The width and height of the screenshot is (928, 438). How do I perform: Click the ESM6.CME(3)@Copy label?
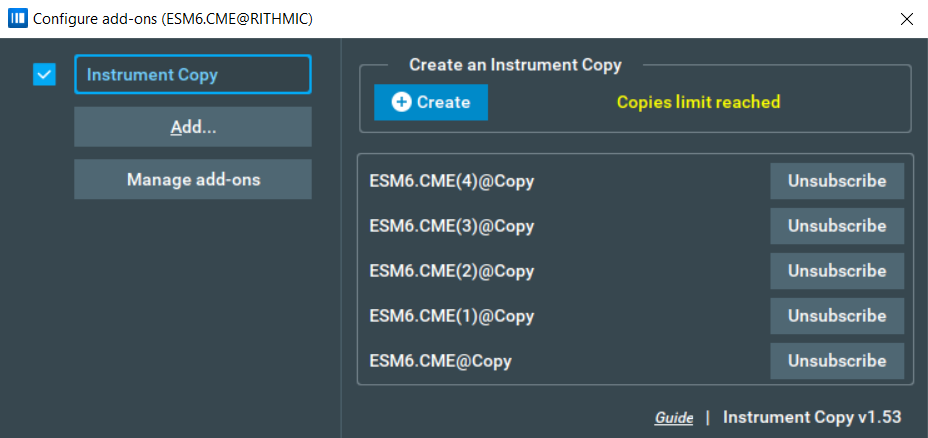(452, 226)
